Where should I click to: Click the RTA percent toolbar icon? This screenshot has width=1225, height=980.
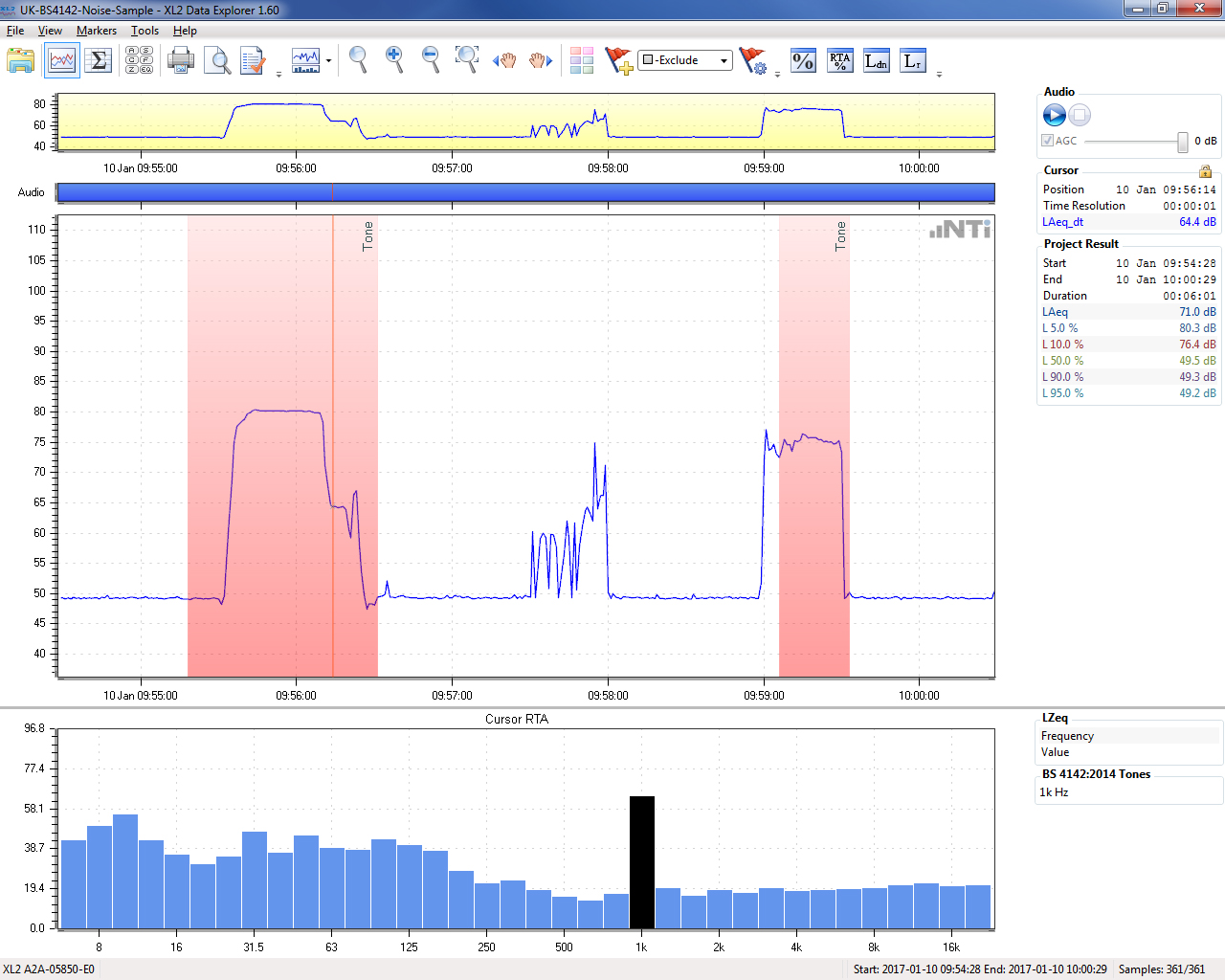tap(839, 61)
